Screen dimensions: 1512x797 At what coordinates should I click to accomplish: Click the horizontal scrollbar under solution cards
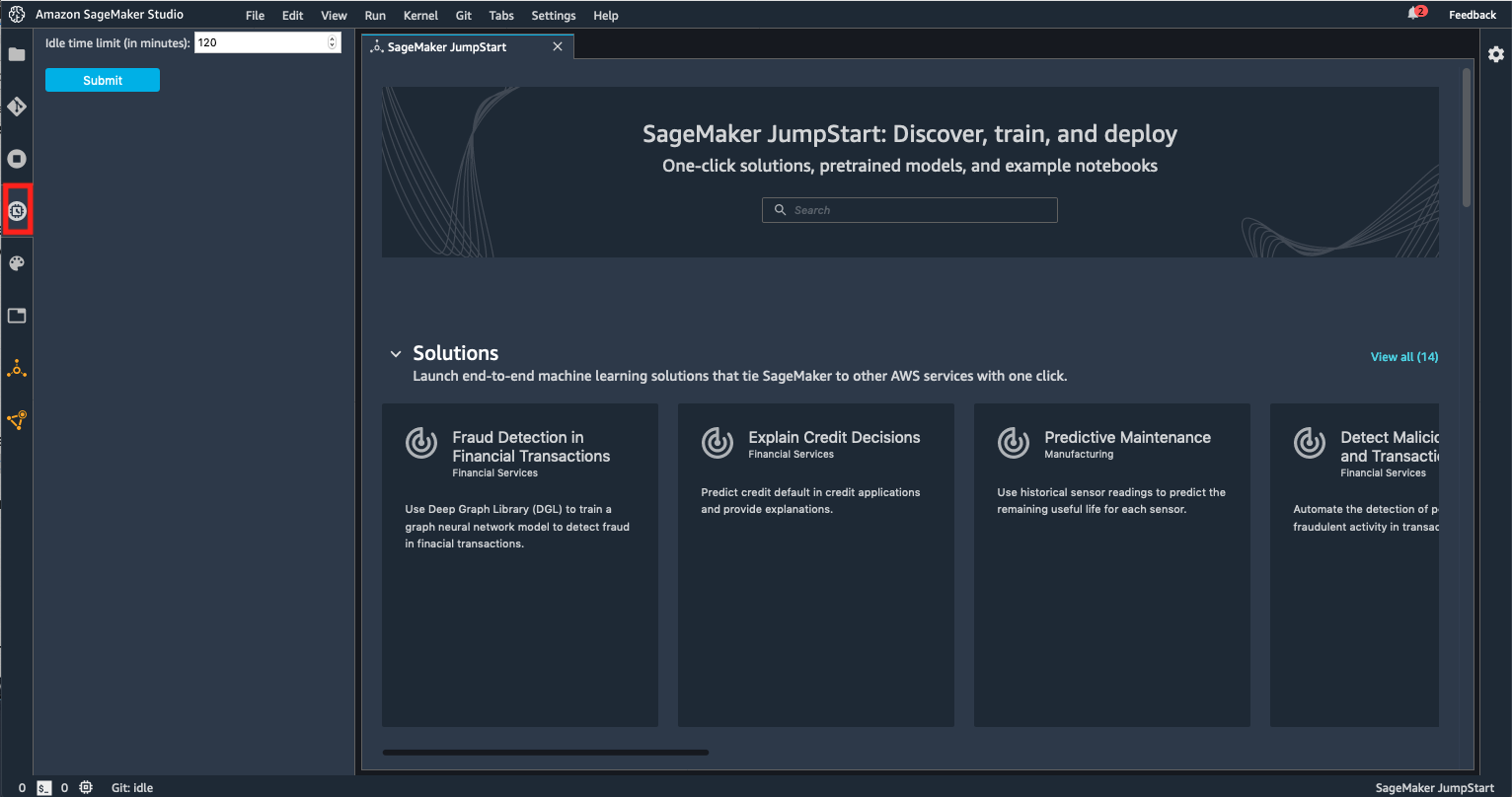coord(546,753)
